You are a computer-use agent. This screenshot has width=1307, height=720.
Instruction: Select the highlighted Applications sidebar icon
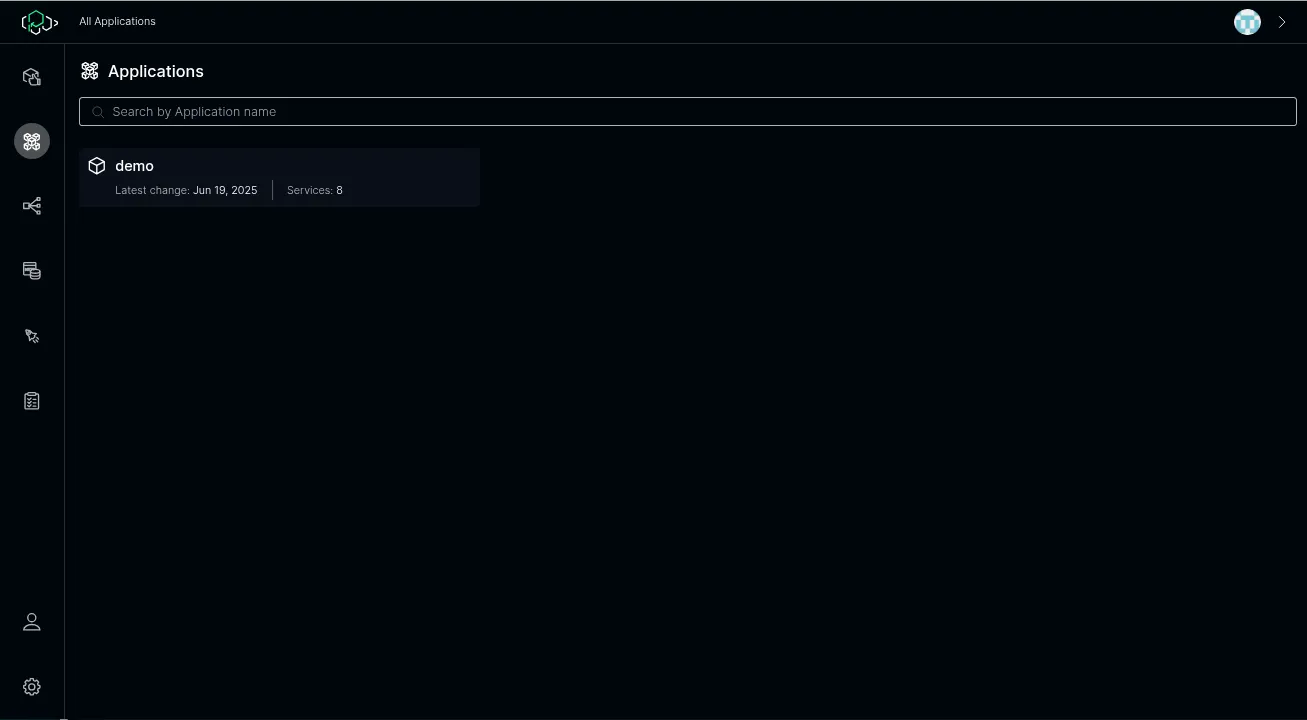[32, 141]
